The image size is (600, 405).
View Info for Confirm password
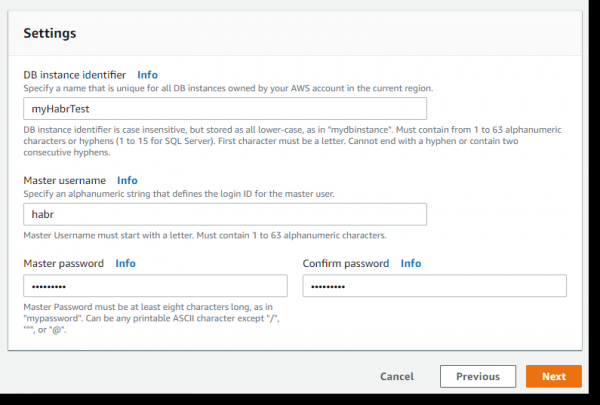[411, 263]
